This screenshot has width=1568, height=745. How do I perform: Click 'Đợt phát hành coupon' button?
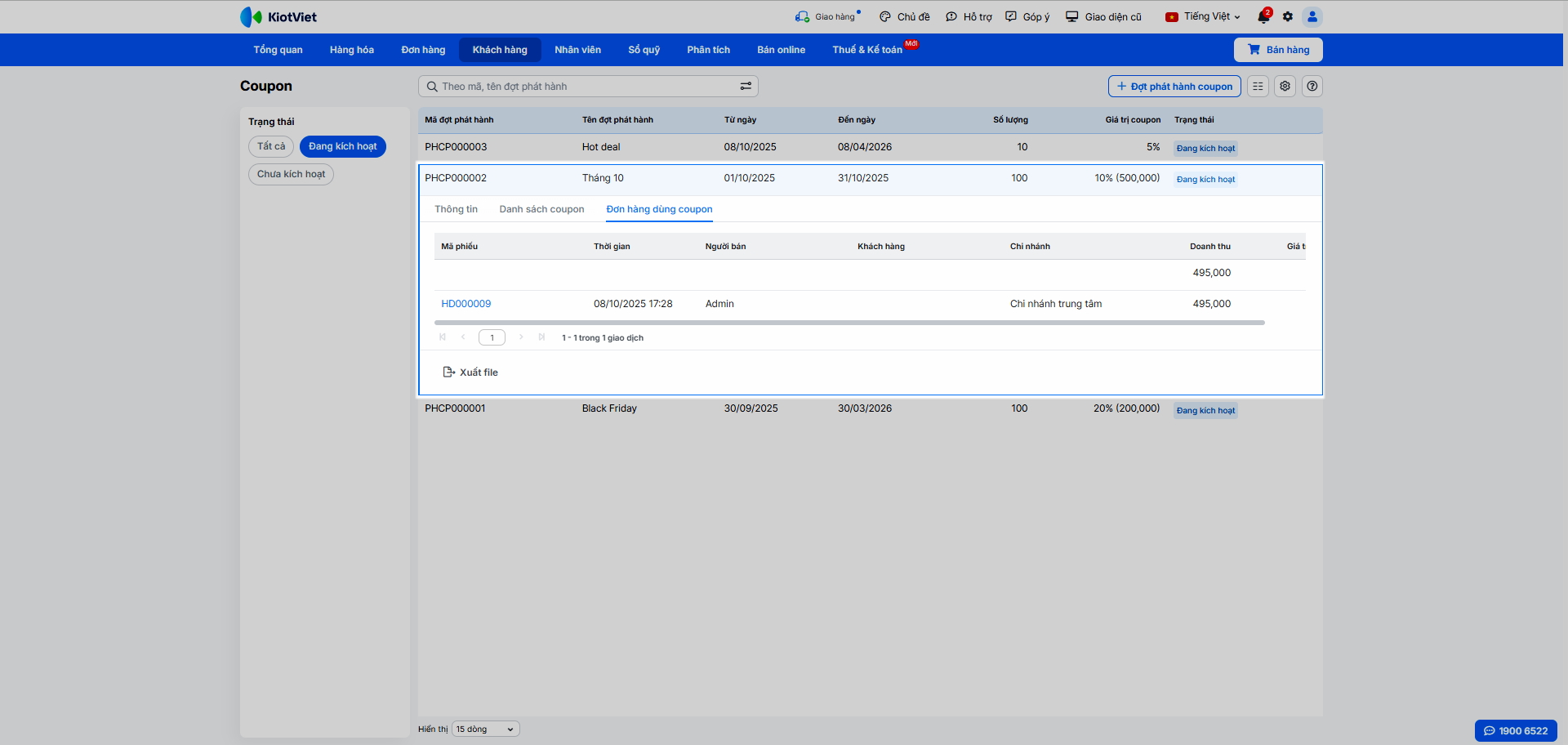(1174, 87)
